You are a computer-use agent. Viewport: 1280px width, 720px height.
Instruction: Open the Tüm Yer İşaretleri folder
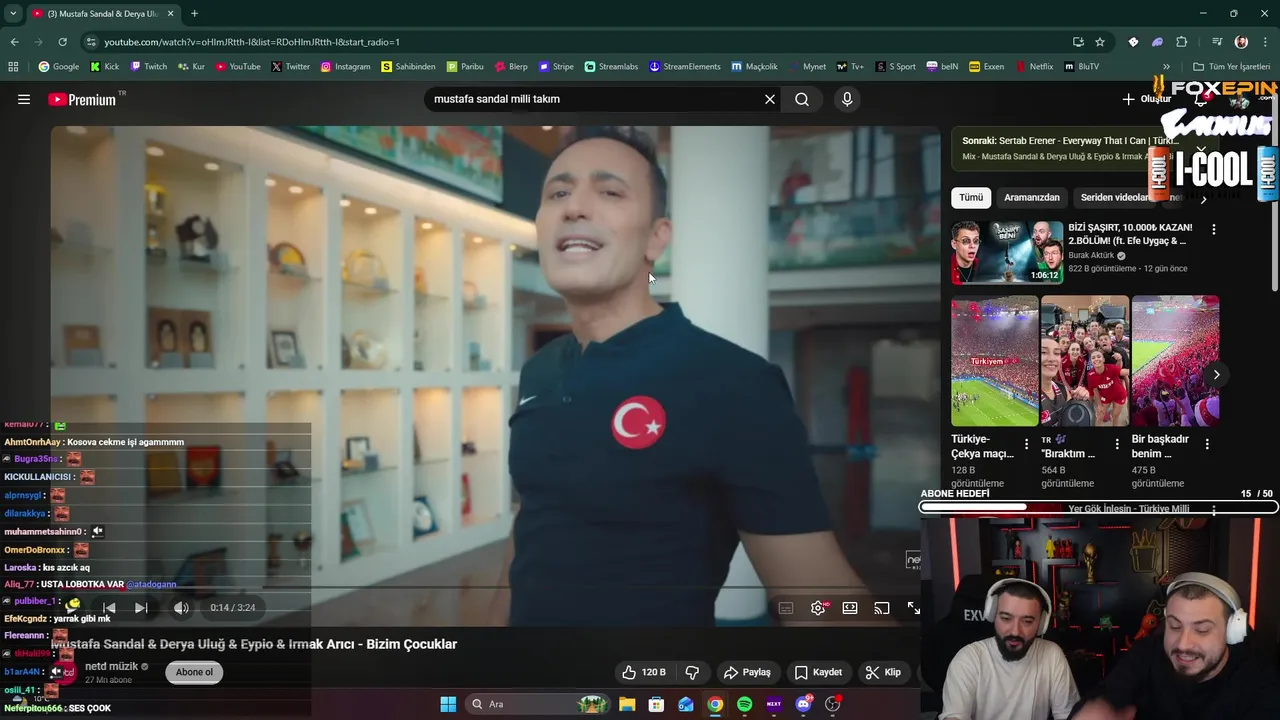click(1231, 67)
